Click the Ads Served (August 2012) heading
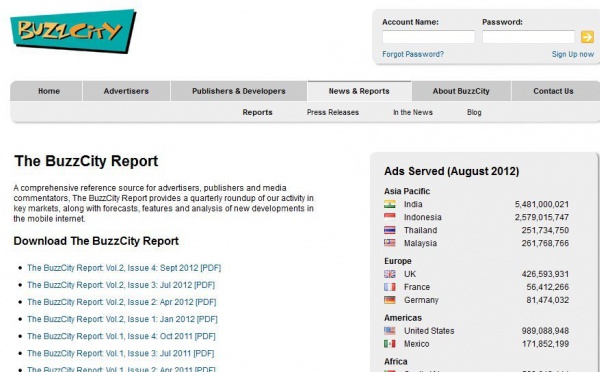This screenshot has width=600, height=372. pos(452,171)
